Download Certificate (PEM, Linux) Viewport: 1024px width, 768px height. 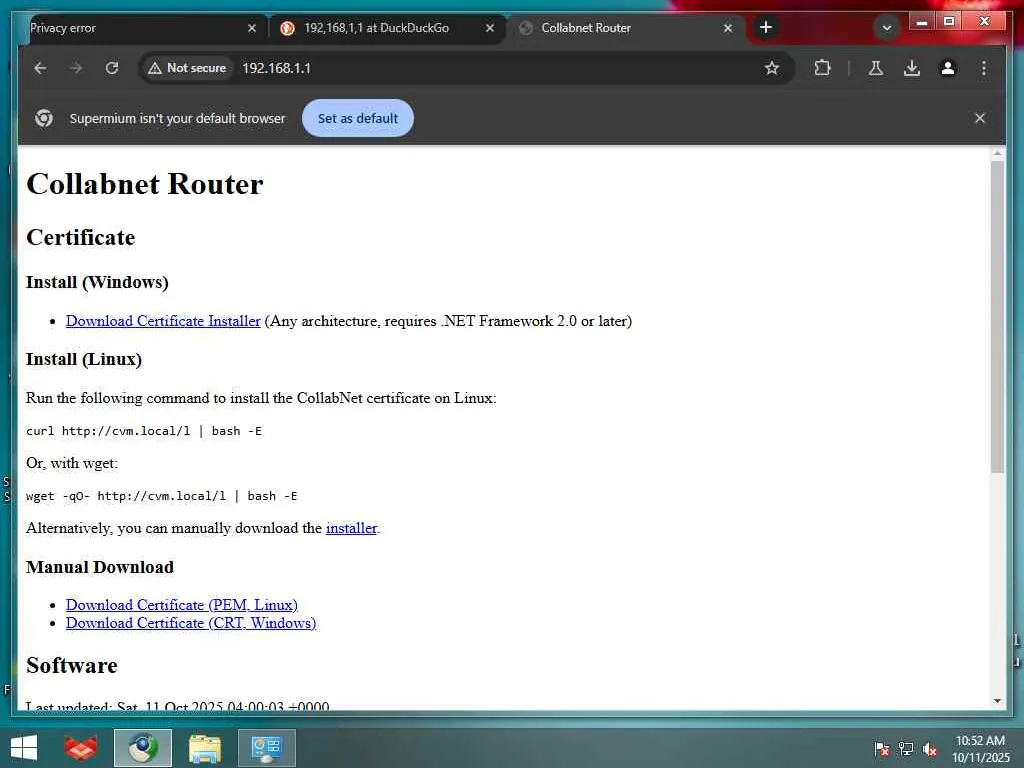[x=182, y=605]
